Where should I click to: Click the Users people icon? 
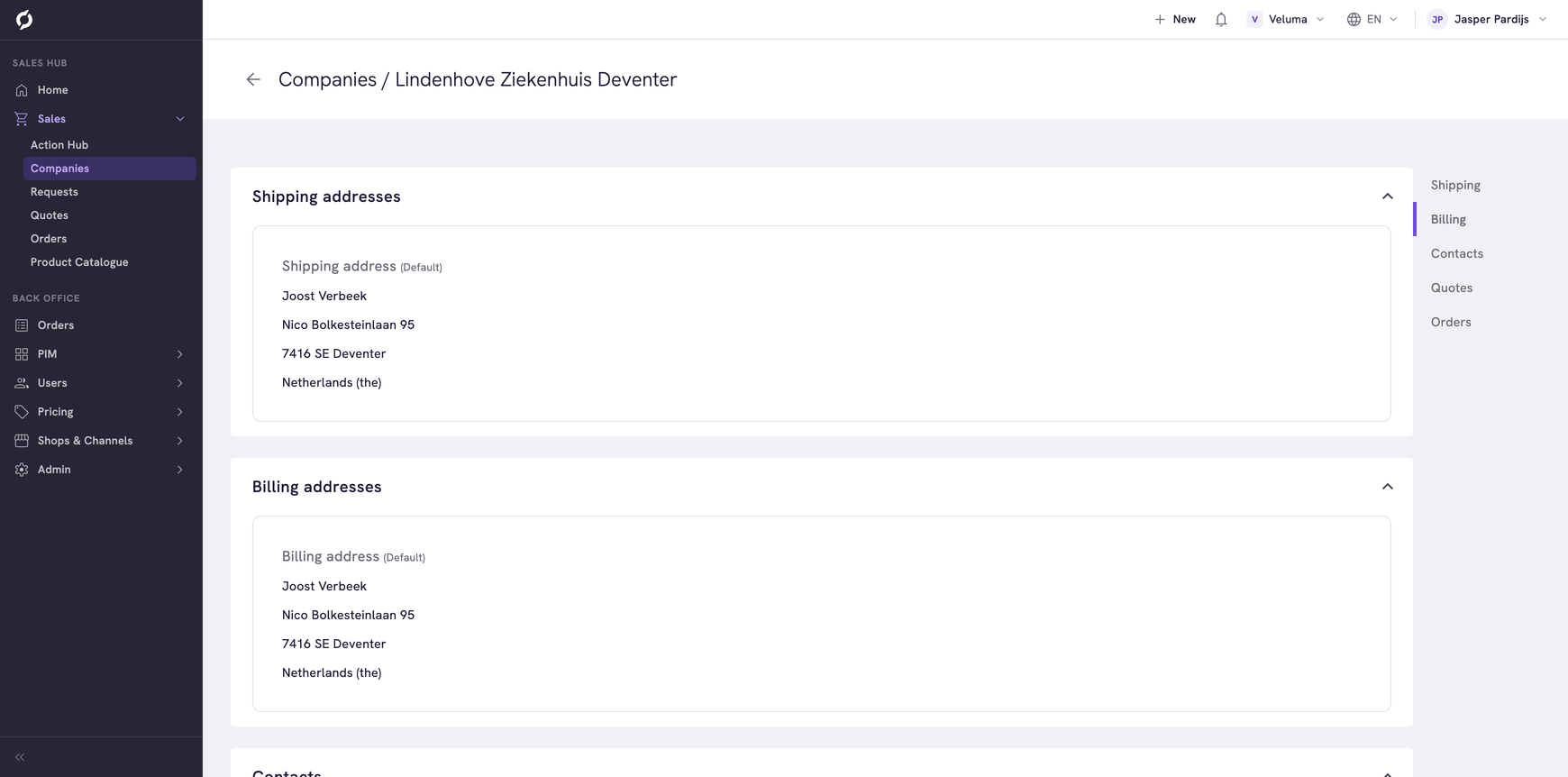[22, 383]
